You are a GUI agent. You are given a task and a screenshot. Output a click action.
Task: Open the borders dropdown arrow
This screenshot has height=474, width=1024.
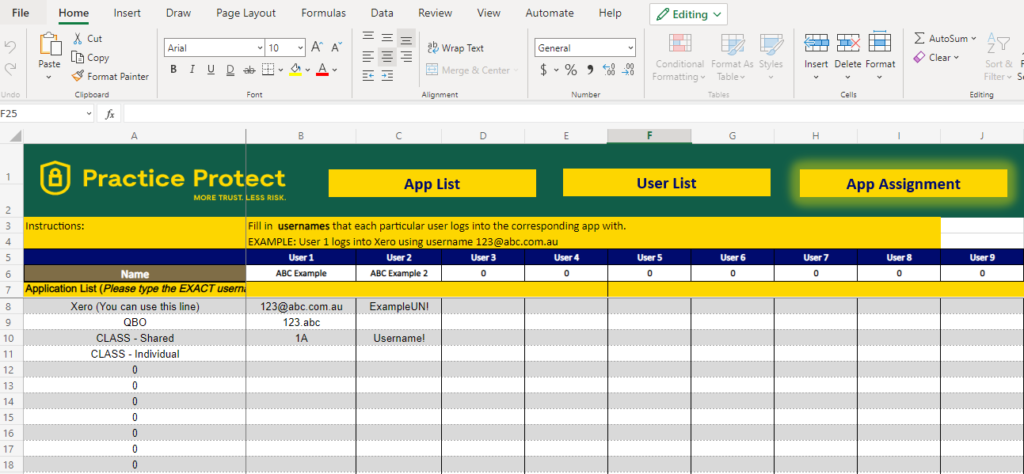(280, 70)
